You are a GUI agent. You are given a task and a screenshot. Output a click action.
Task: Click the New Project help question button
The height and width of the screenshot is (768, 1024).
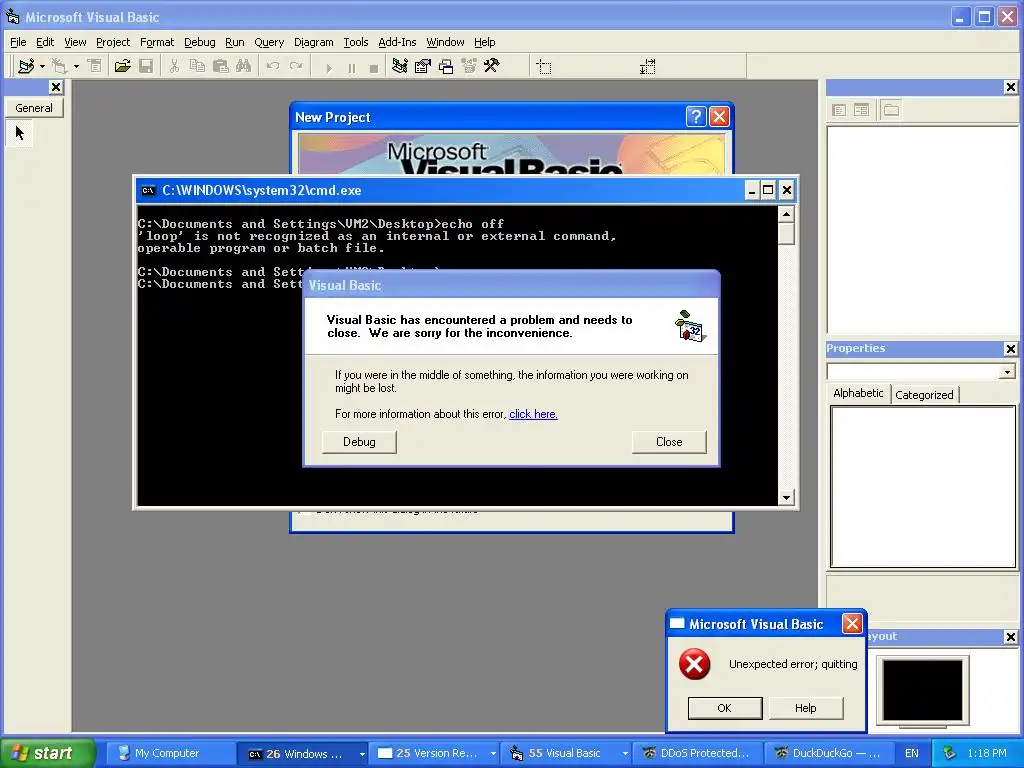[696, 117]
